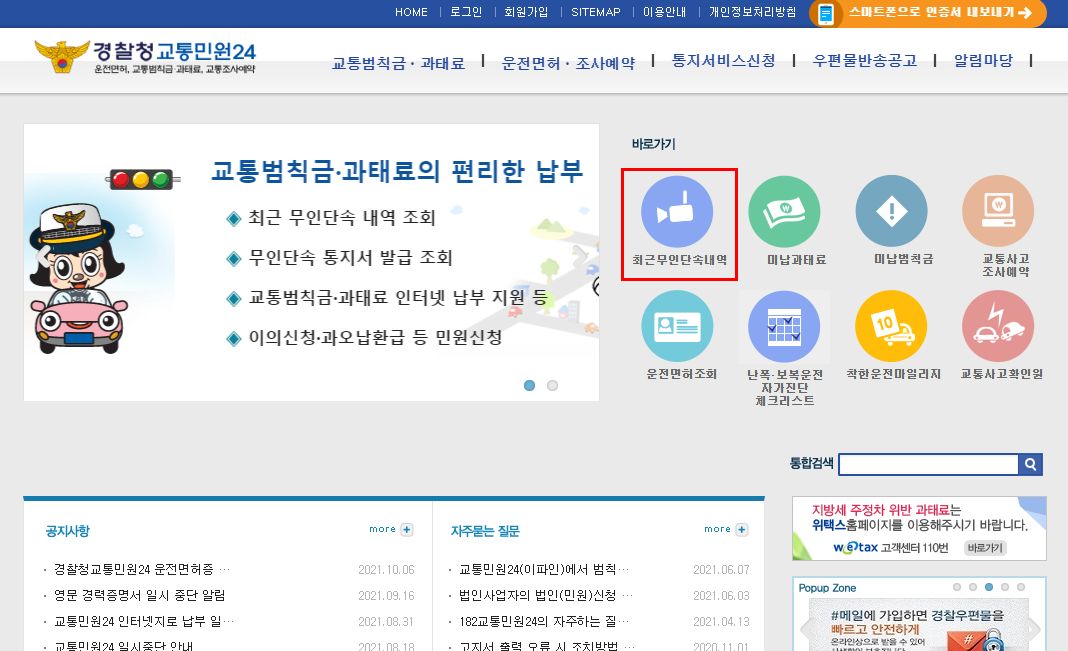Open SITEMAP link

click(596, 12)
